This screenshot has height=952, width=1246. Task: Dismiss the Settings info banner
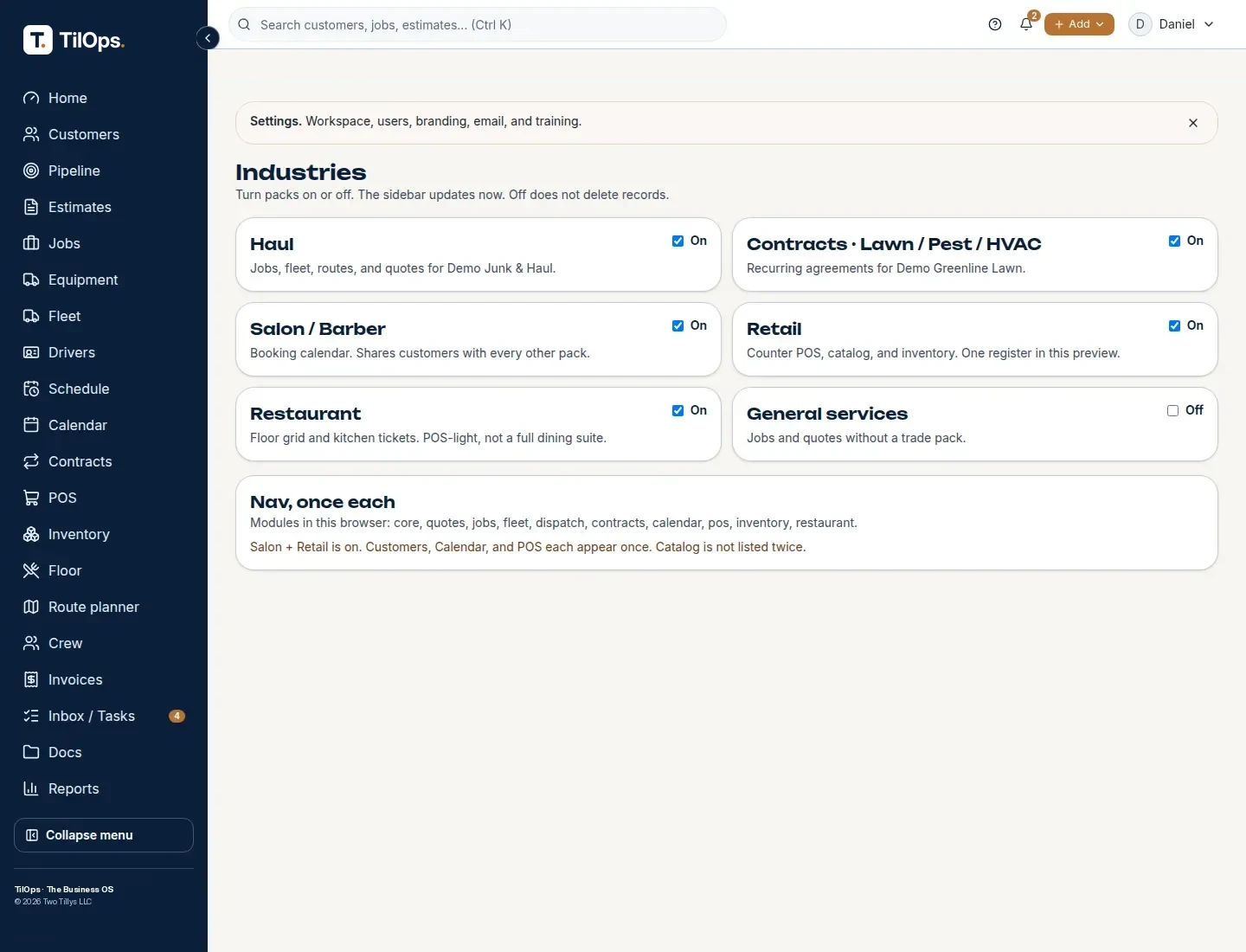click(x=1193, y=123)
